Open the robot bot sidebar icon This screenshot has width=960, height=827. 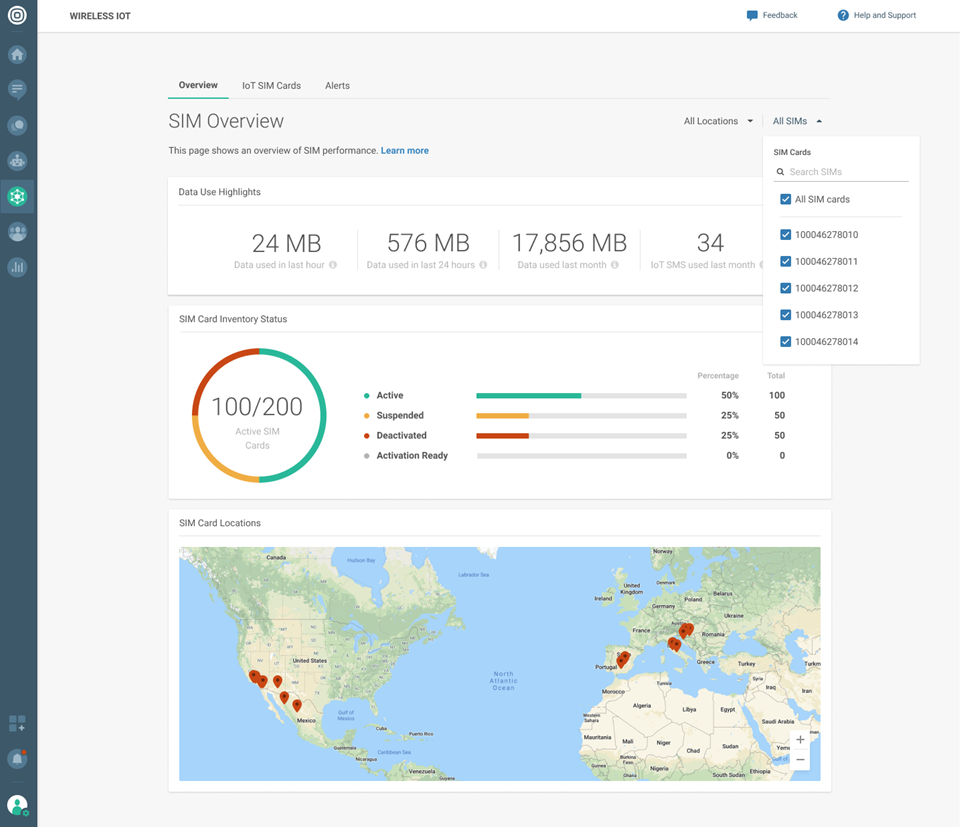click(17, 161)
